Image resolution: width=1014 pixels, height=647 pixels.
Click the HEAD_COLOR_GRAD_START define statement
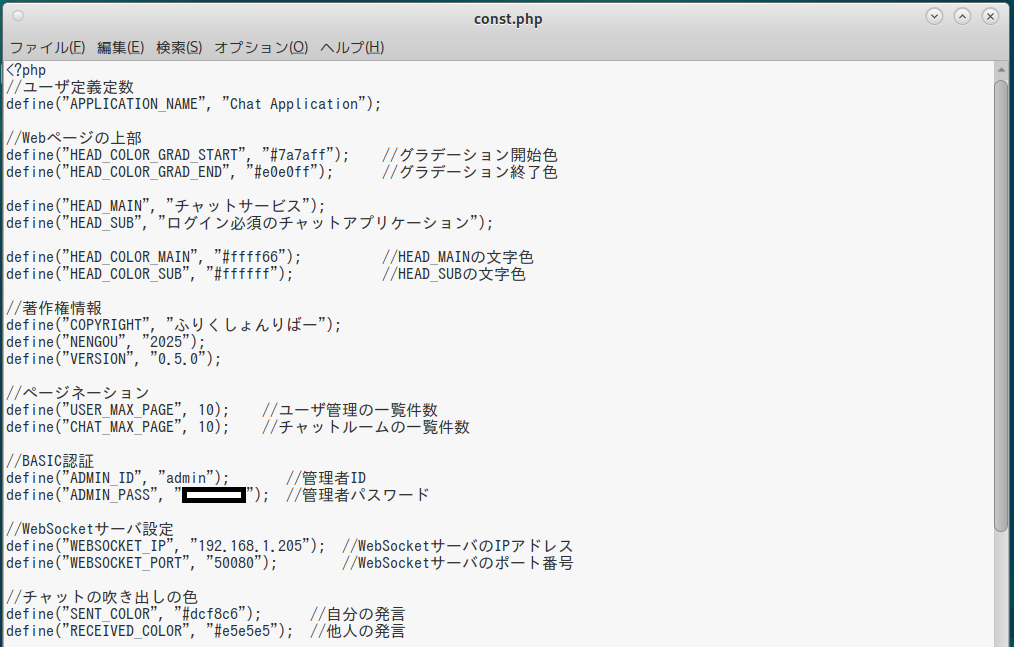[178, 155]
